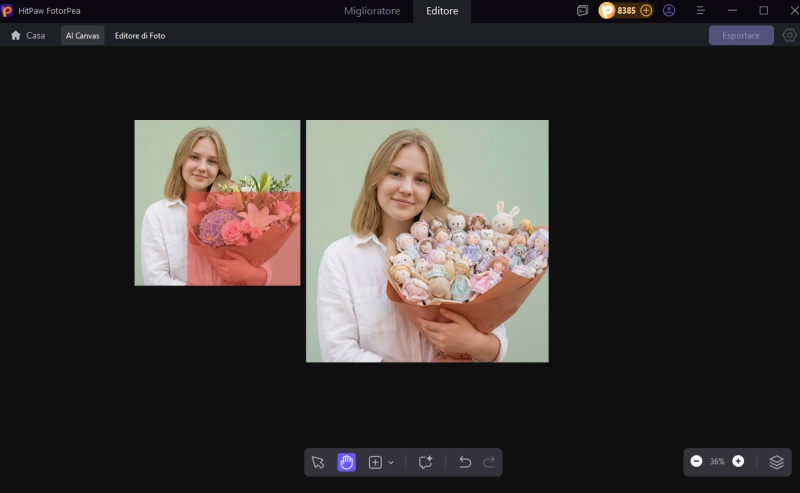Open the AI chat sparkle tool
This screenshot has width=800, height=493.
click(x=425, y=462)
